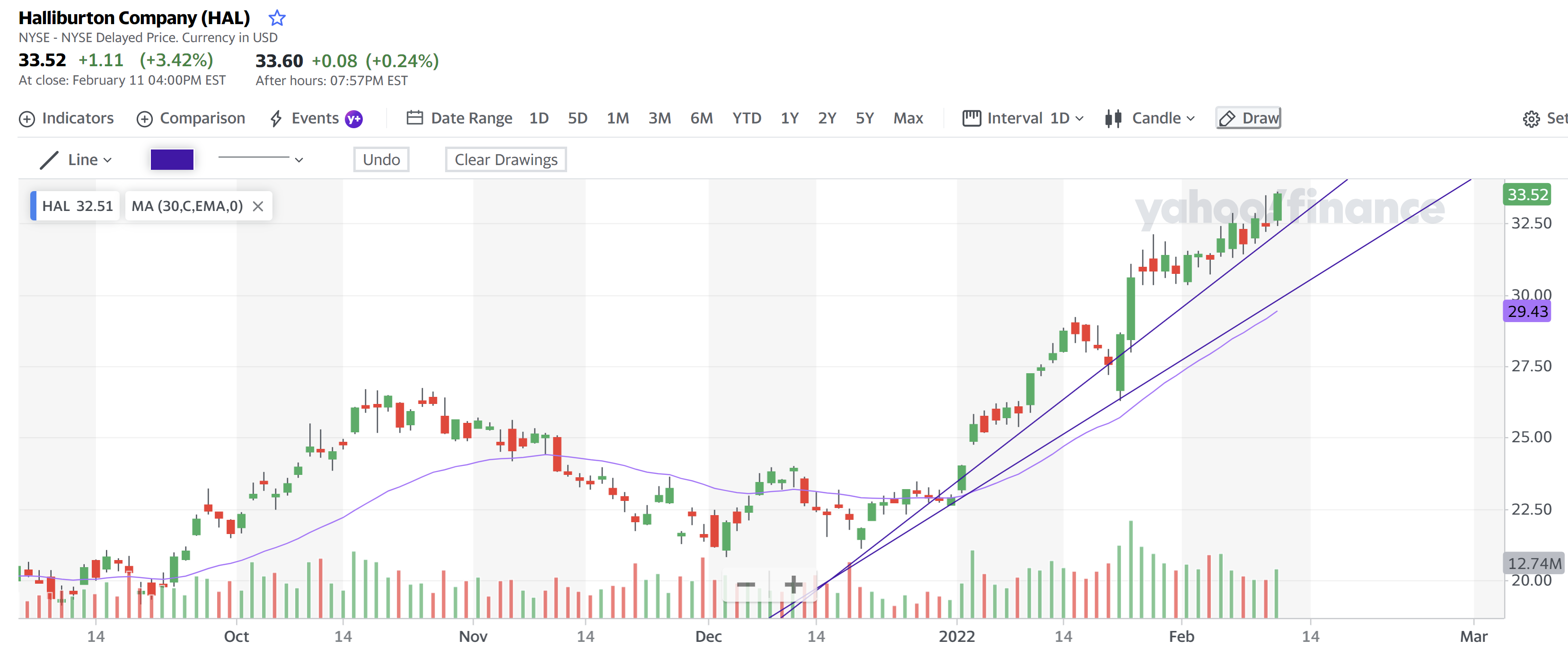Click the Interval ruler icon
The image size is (1568, 666).
pos(972,118)
